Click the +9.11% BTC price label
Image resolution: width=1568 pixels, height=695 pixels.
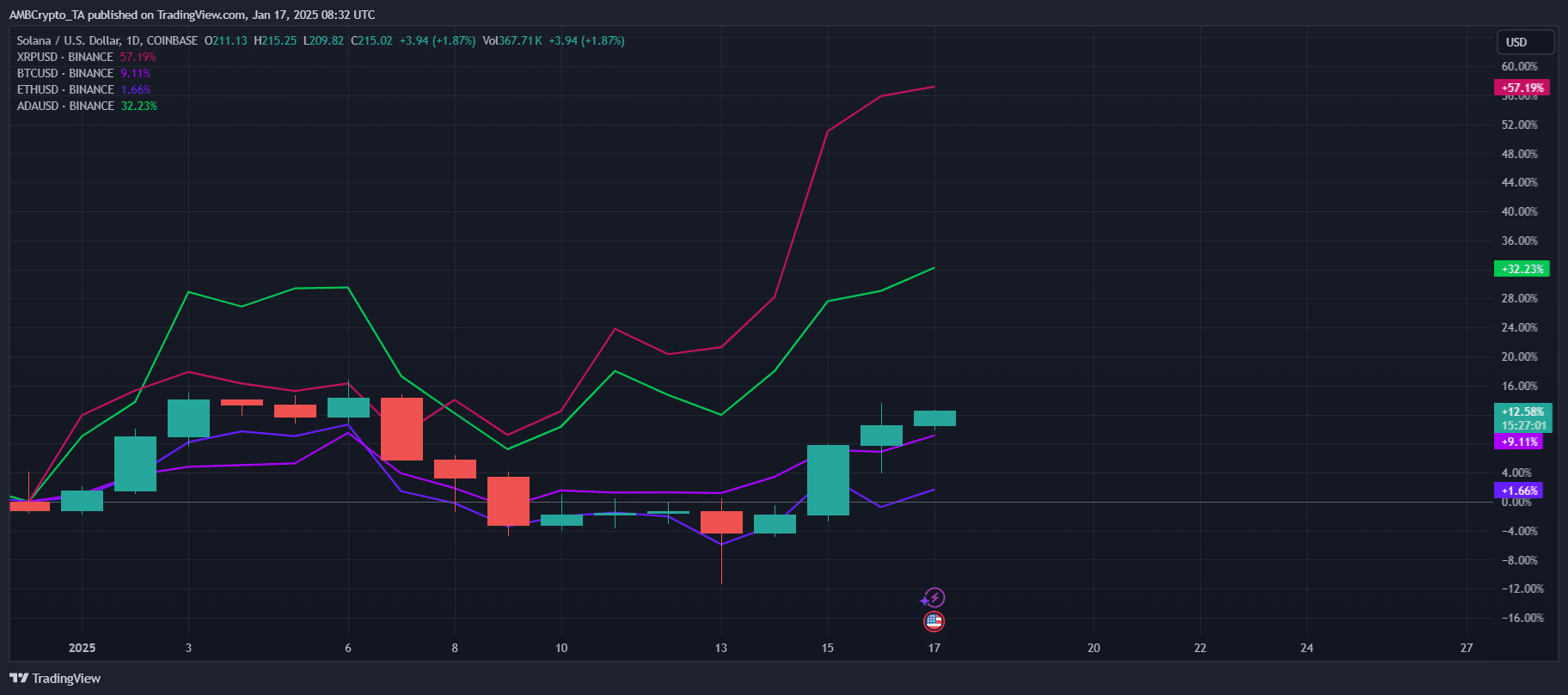pos(1519,442)
